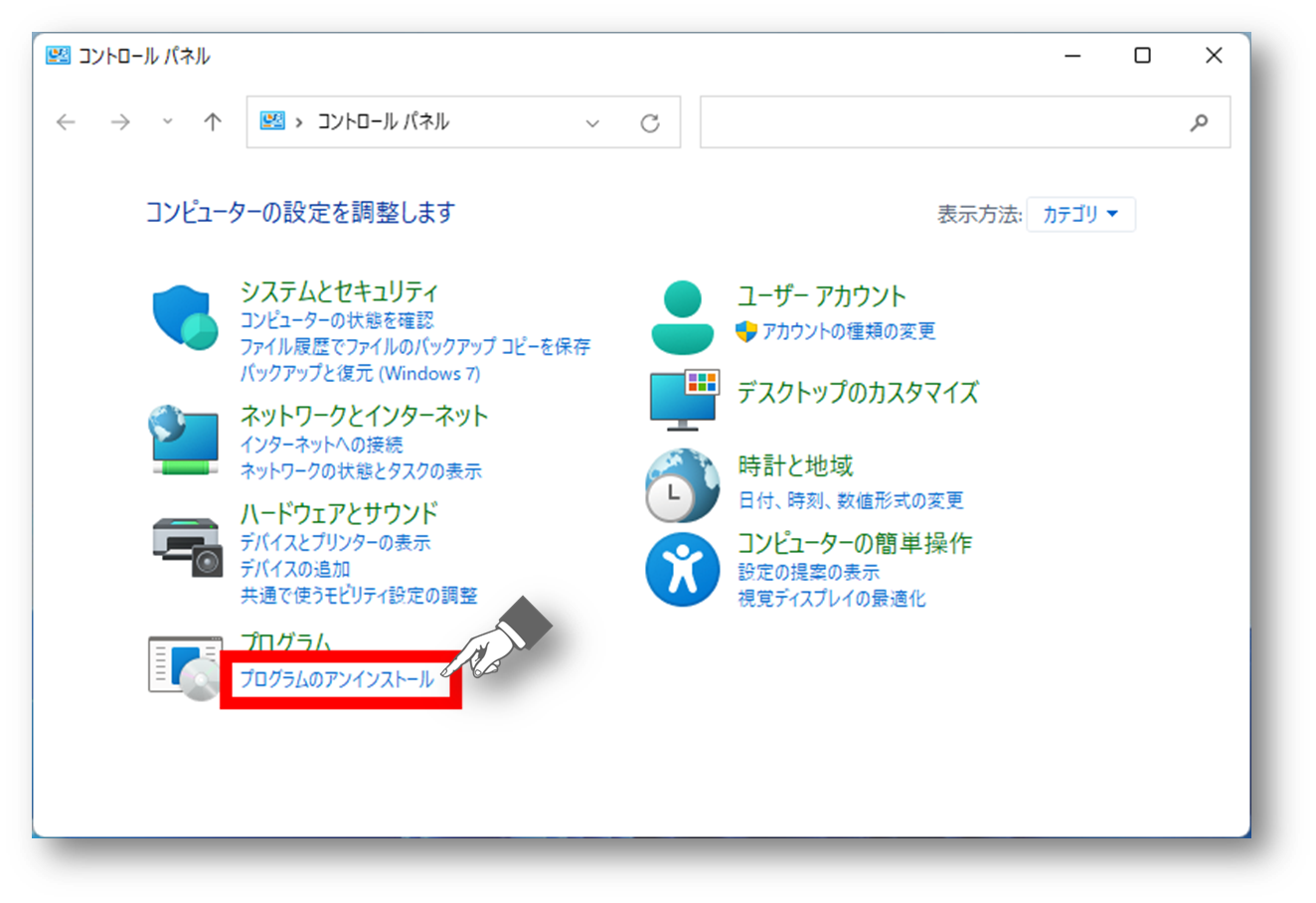
Task: Open ファイル履歴でファイルのバックアップ コピーを保存 link
Action: point(414,346)
